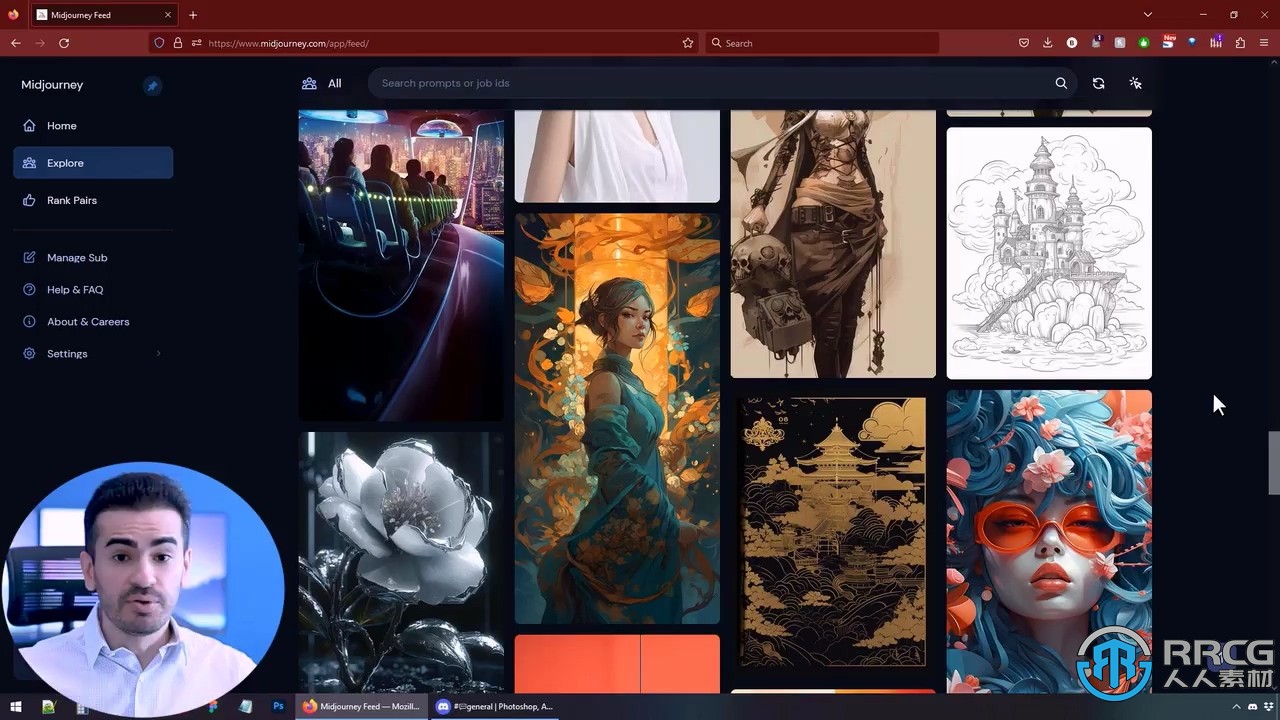Click the green thumbs-up extension icon
Screen dimensions: 1280x720
(1144, 43)
